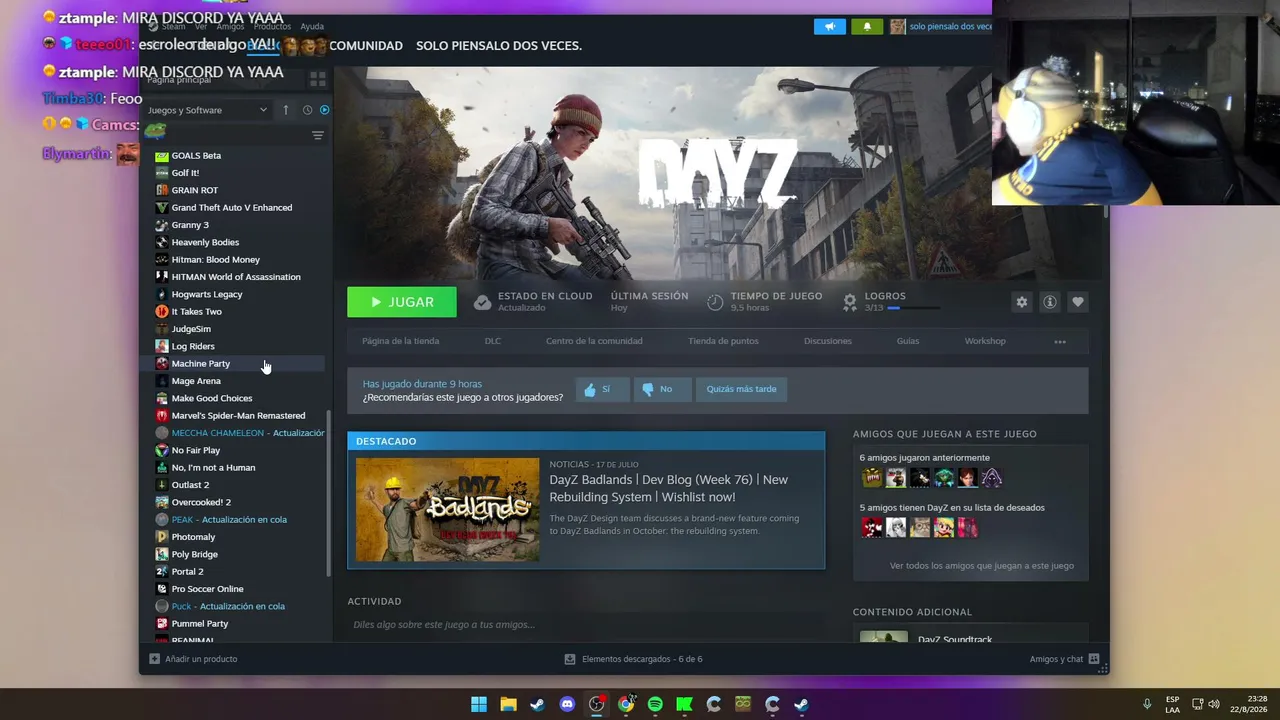Open the DayZ game info icon
Screen dimensions: 1280x720
pos(1050,302)
